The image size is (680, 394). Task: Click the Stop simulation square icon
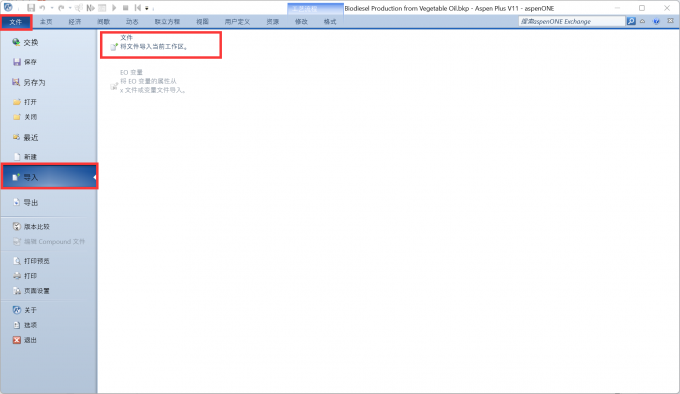(x=125, y=8)
